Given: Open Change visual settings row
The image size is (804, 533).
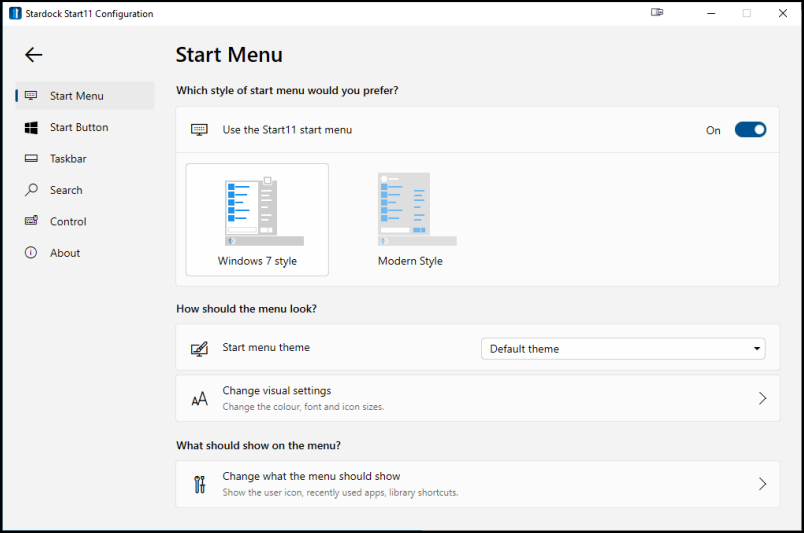Looking at the screenshot, I should pyautogui.click(x=478, y=399).
